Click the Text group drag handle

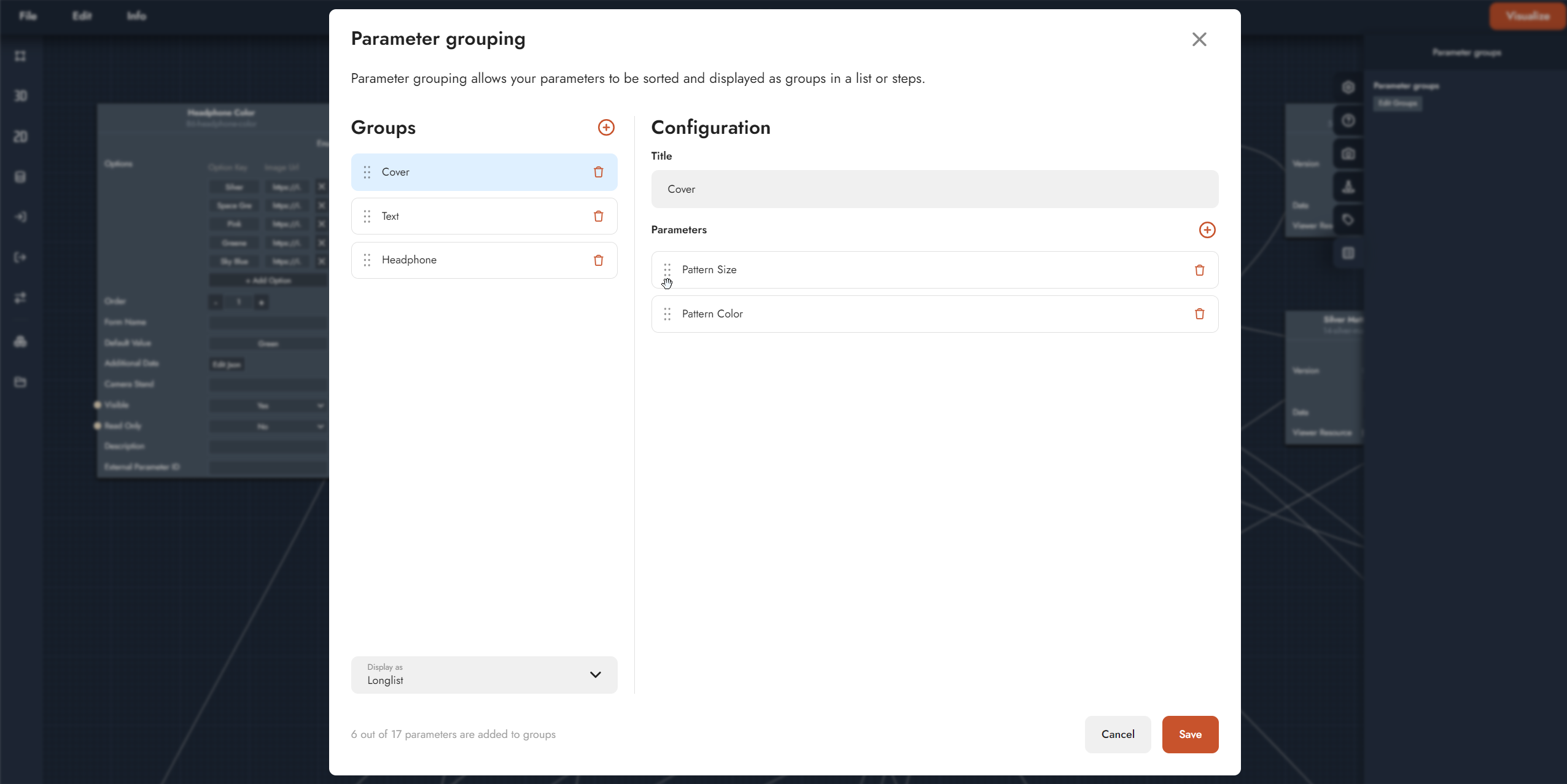[x=367, y=216]
